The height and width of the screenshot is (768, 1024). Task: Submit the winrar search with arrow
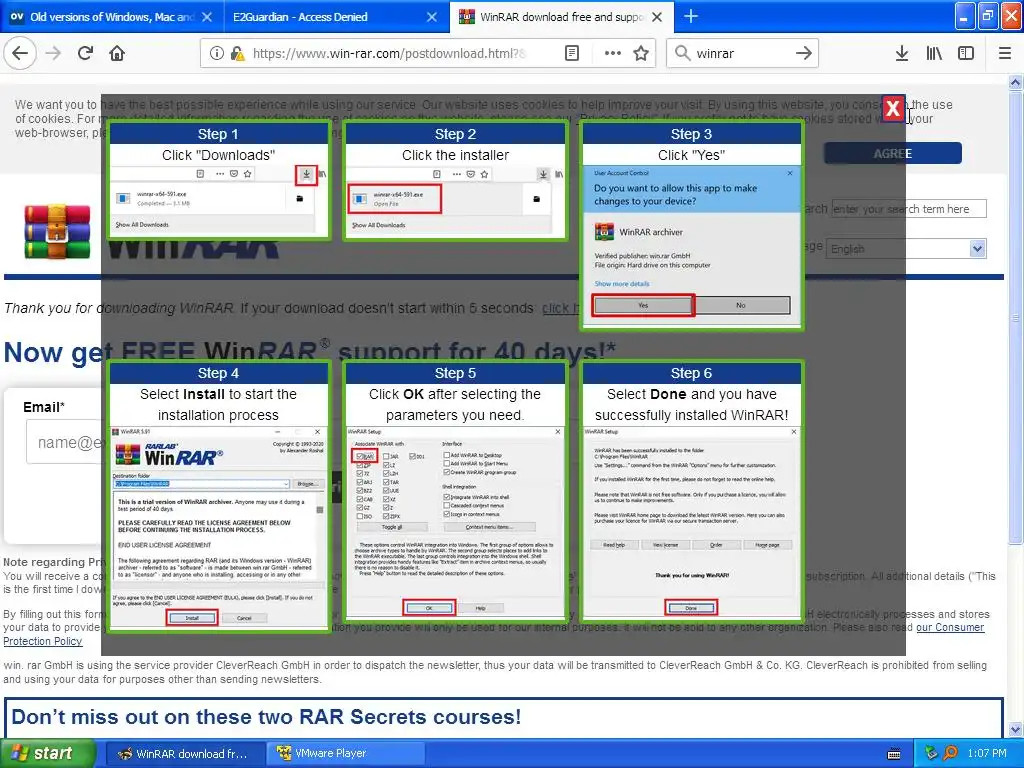pyautogui.click(x=804, y=53)
